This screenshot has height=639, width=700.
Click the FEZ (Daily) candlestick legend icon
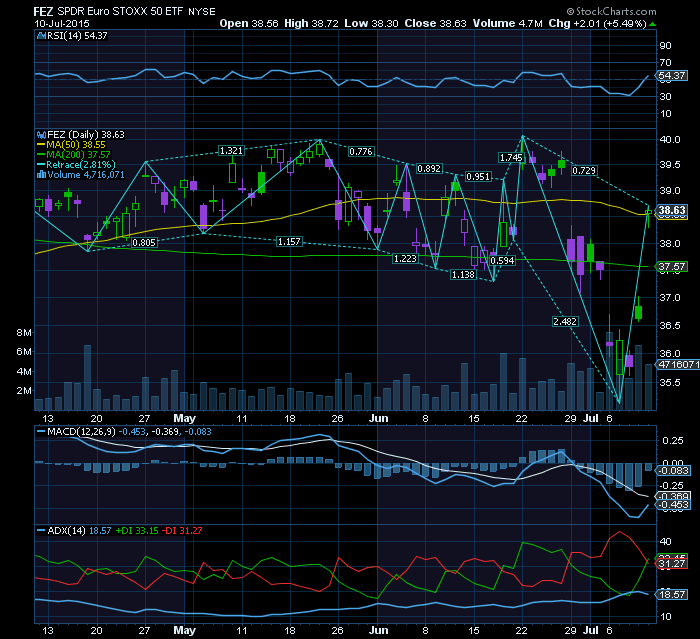pos(42,135)
